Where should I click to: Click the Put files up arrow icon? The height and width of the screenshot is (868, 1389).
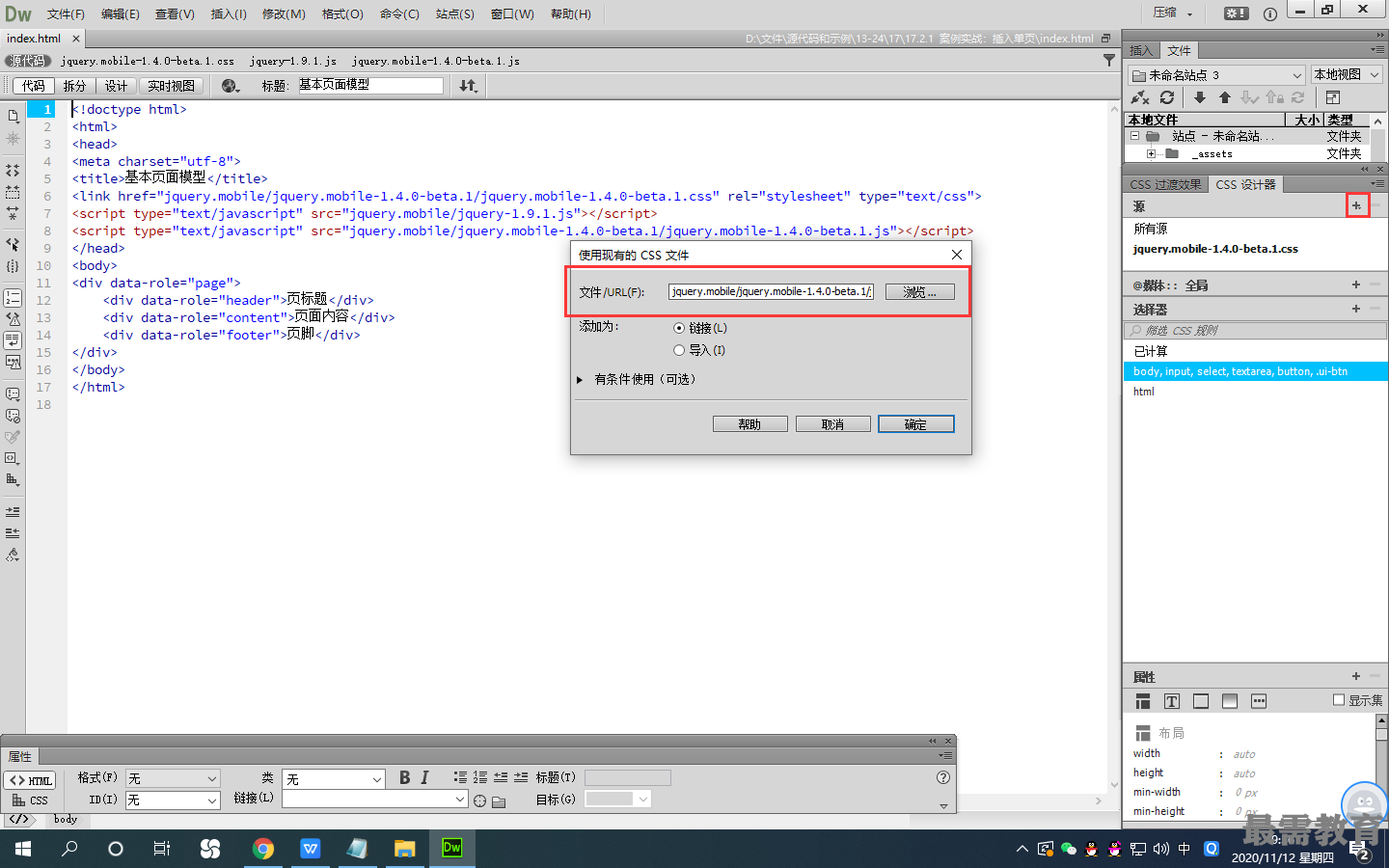(1224, 97)
